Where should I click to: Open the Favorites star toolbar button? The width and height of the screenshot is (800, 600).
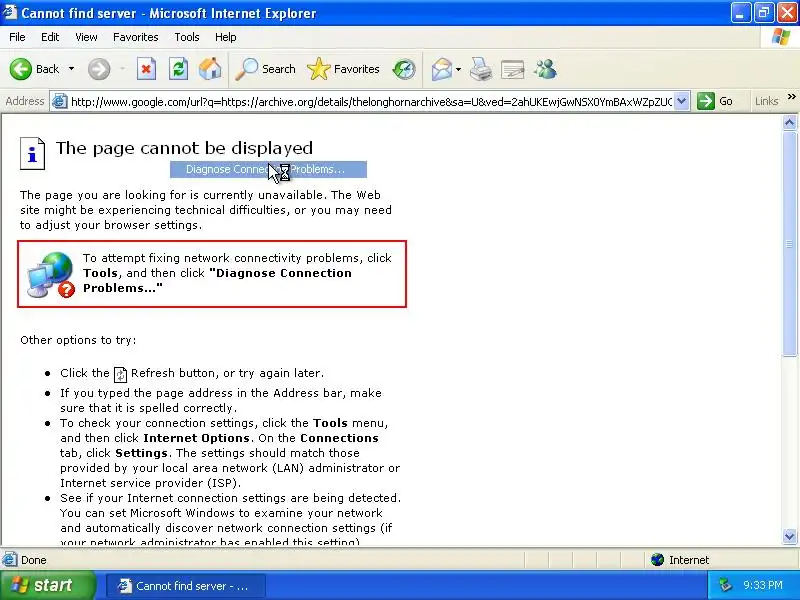[x=343, y=69]
